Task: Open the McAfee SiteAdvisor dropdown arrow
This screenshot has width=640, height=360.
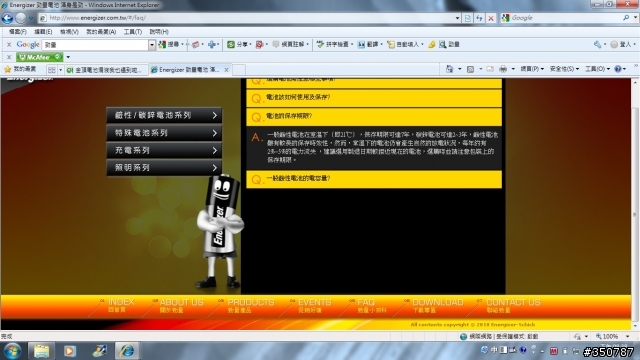Action: pyautogui.click(x=68, y=57)
